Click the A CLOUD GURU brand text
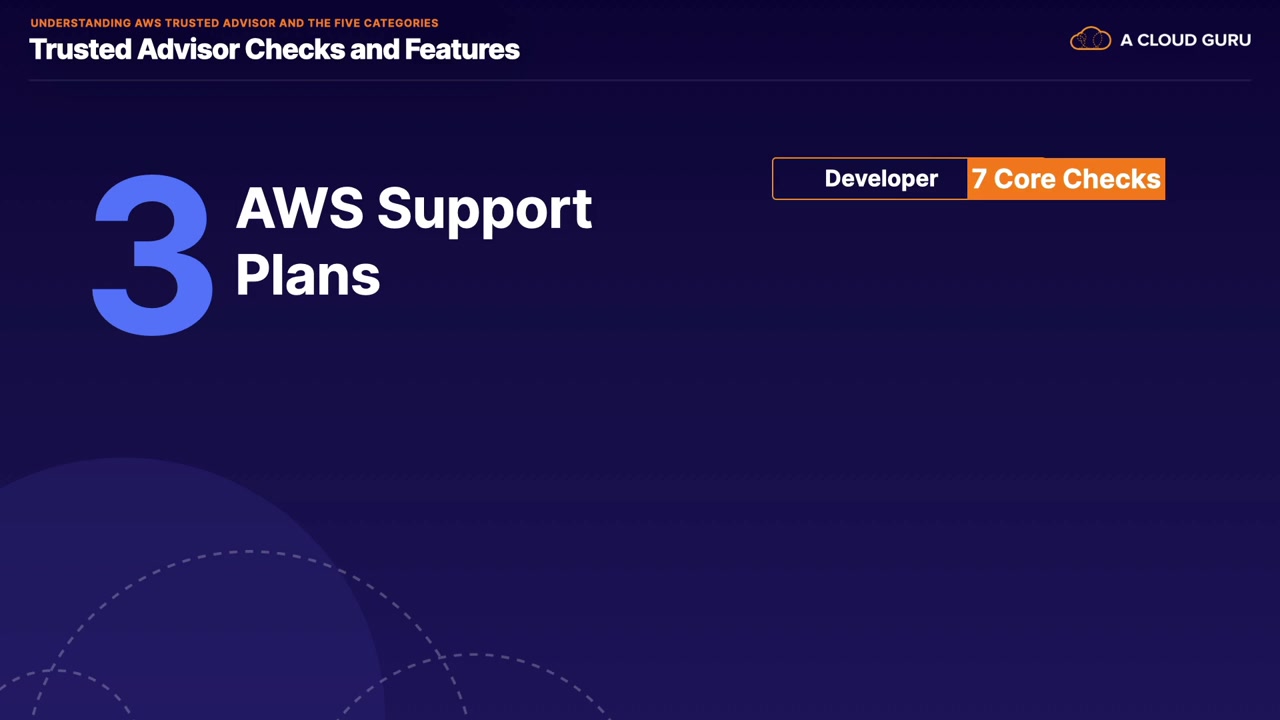 click(1185, 40)
